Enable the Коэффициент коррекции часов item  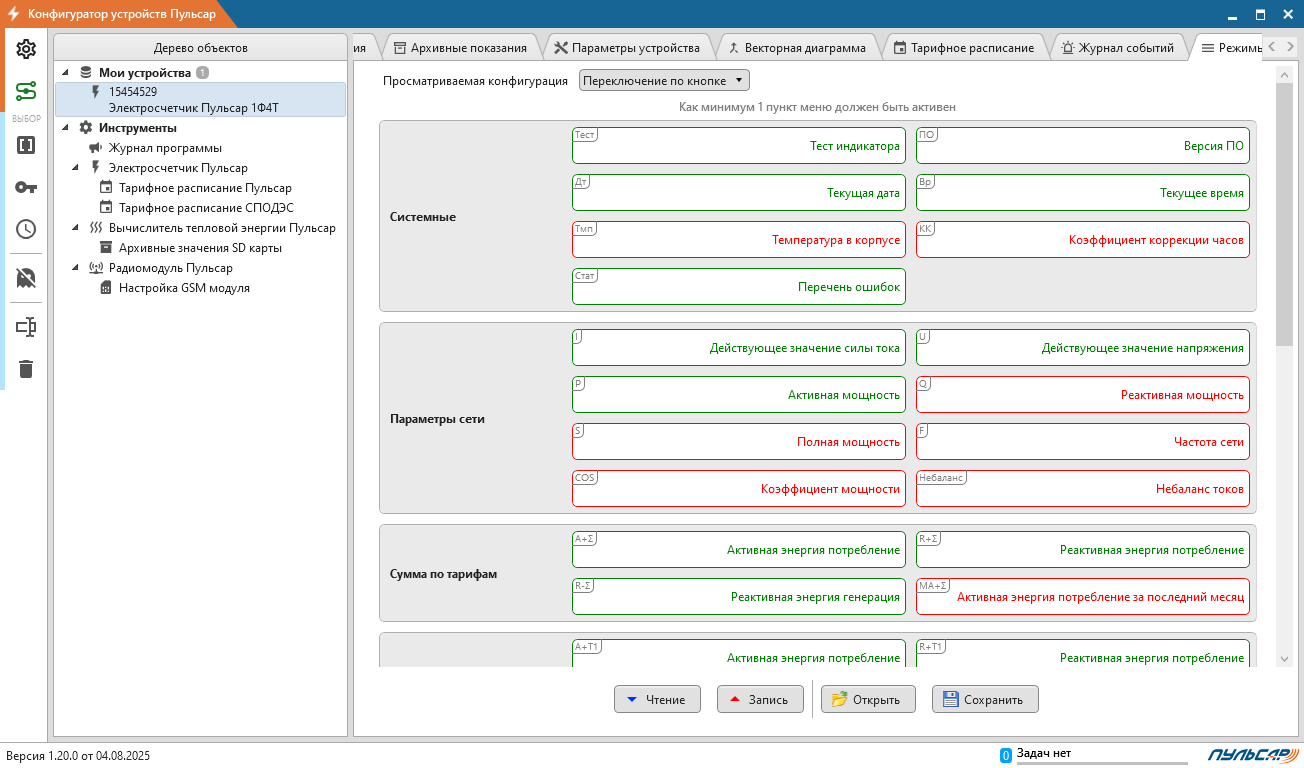click(1083, 239)
